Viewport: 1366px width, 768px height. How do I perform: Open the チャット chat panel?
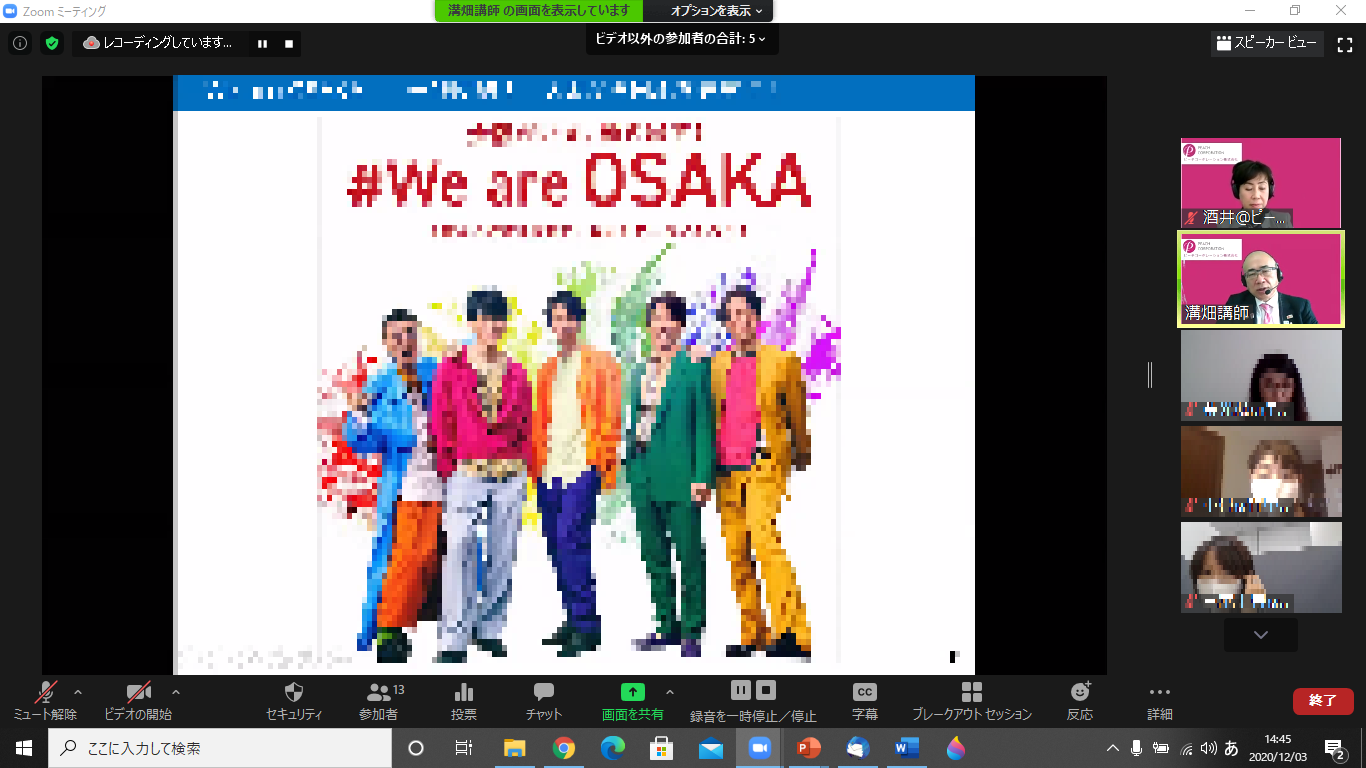[544, 701]
